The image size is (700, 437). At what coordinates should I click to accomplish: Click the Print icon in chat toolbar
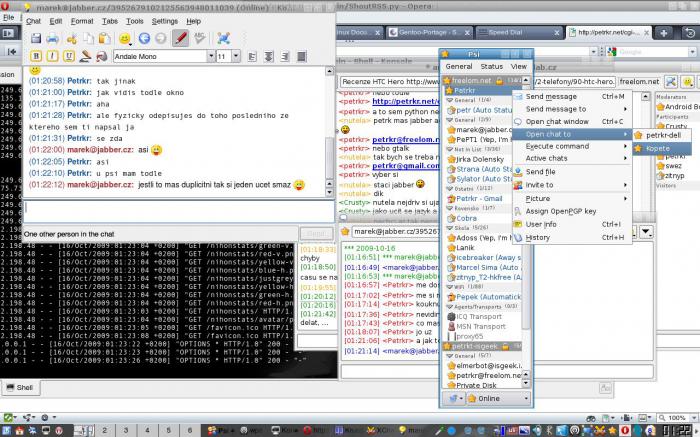point(53,39)
